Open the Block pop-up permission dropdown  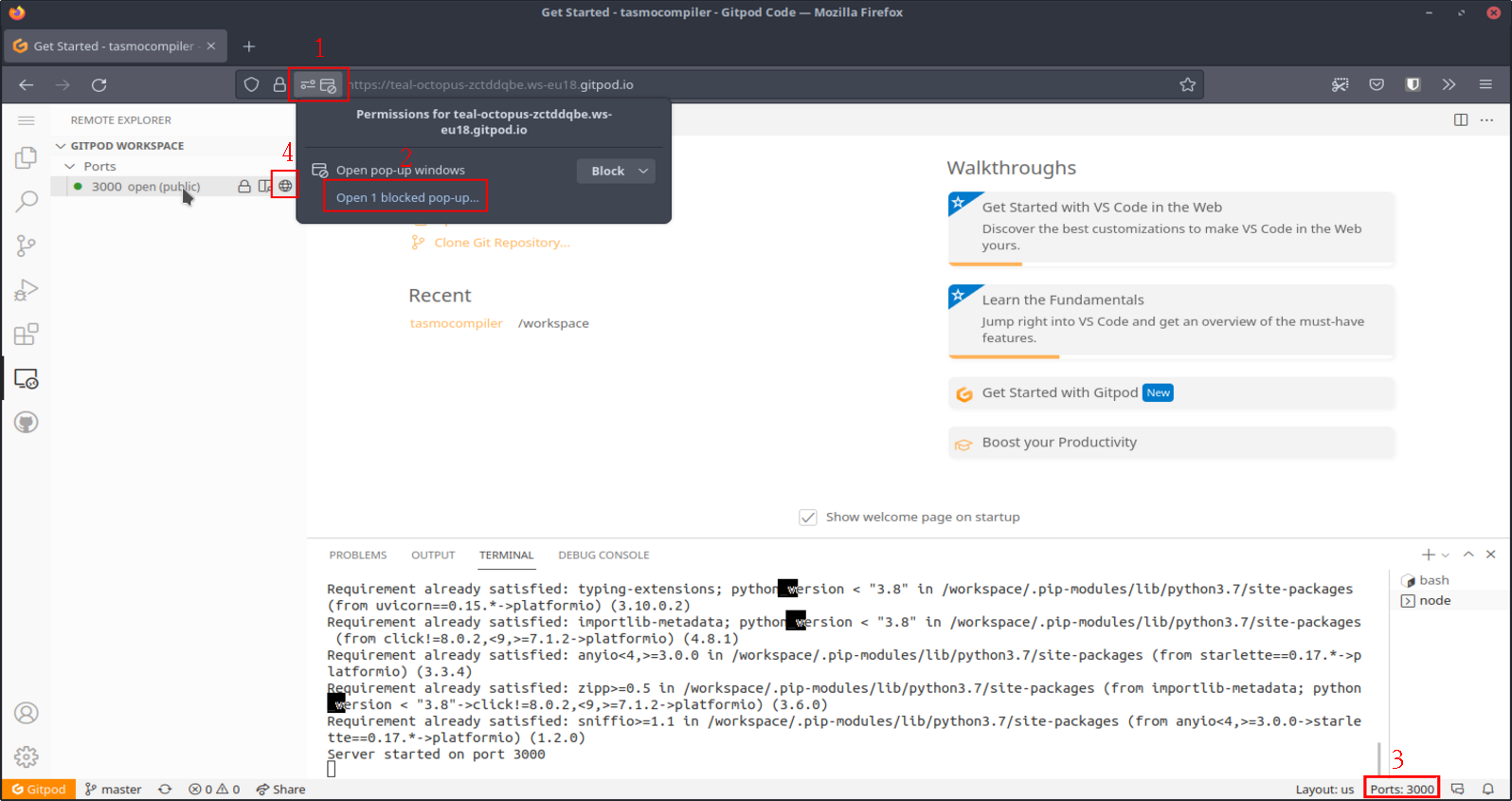point(617,171)
